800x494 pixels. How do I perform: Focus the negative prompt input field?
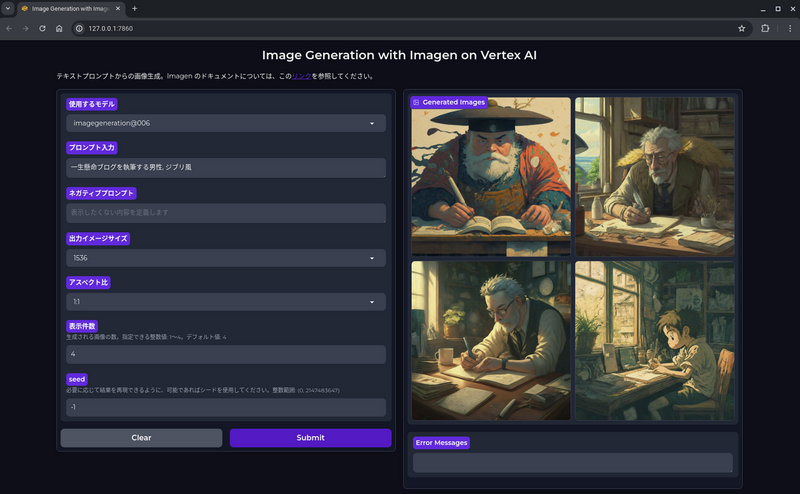click(x=226, y=213)
